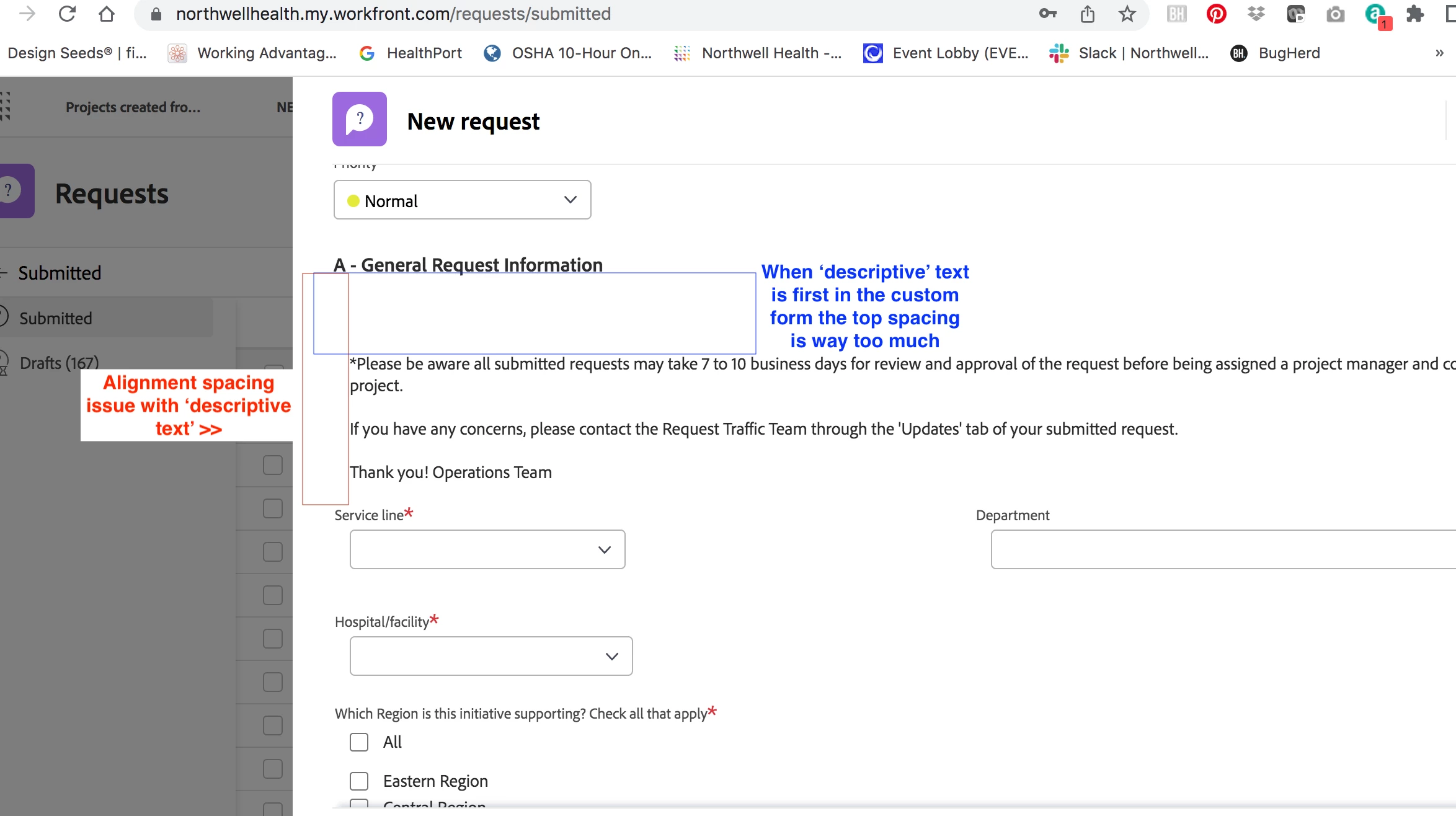Select the Submitted sidebar item
The image size is (1456, 816).
[x=56, y=318]
